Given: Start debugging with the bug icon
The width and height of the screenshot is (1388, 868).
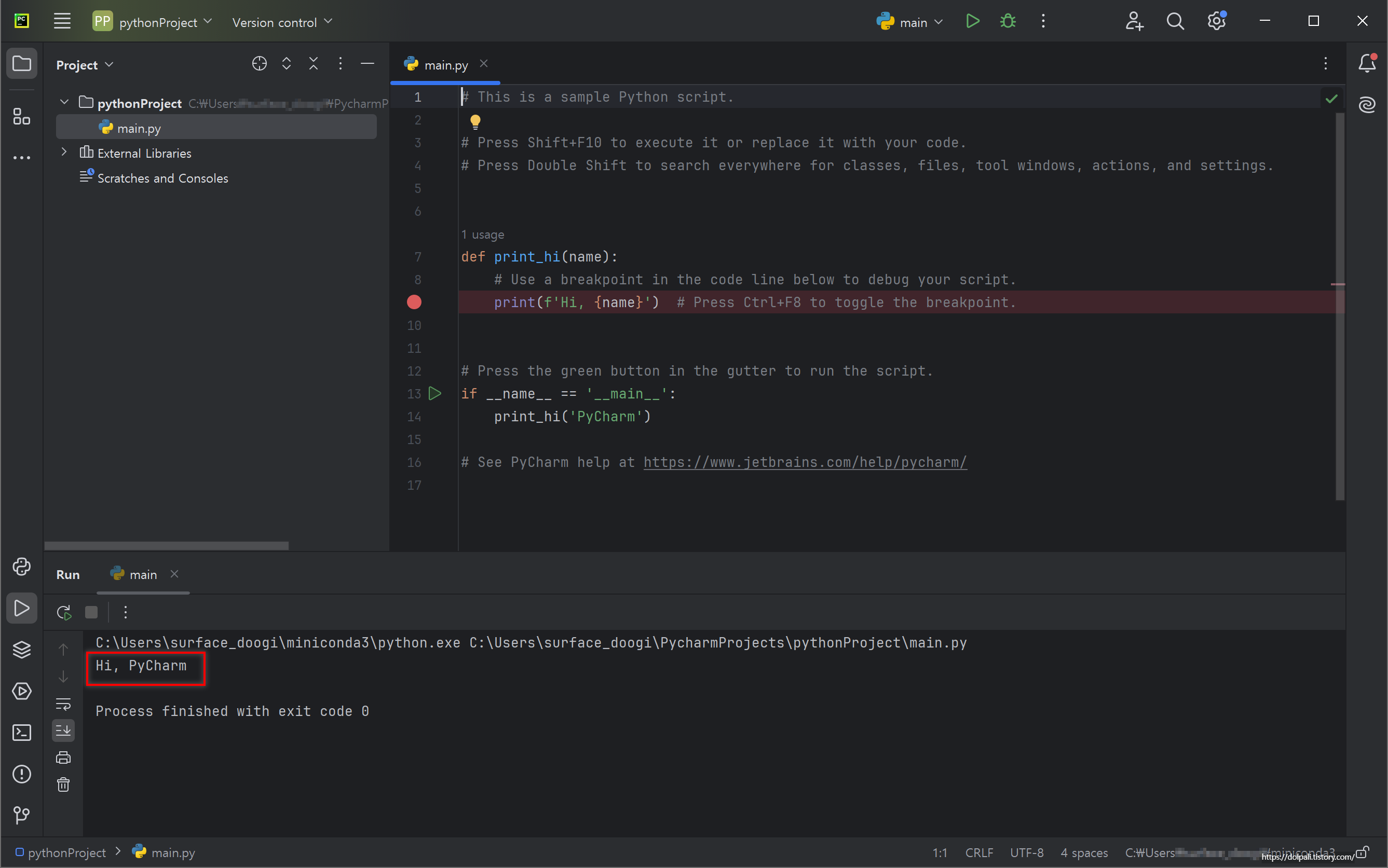Looking at the screenshot, I should click(x=1008, y=22).
